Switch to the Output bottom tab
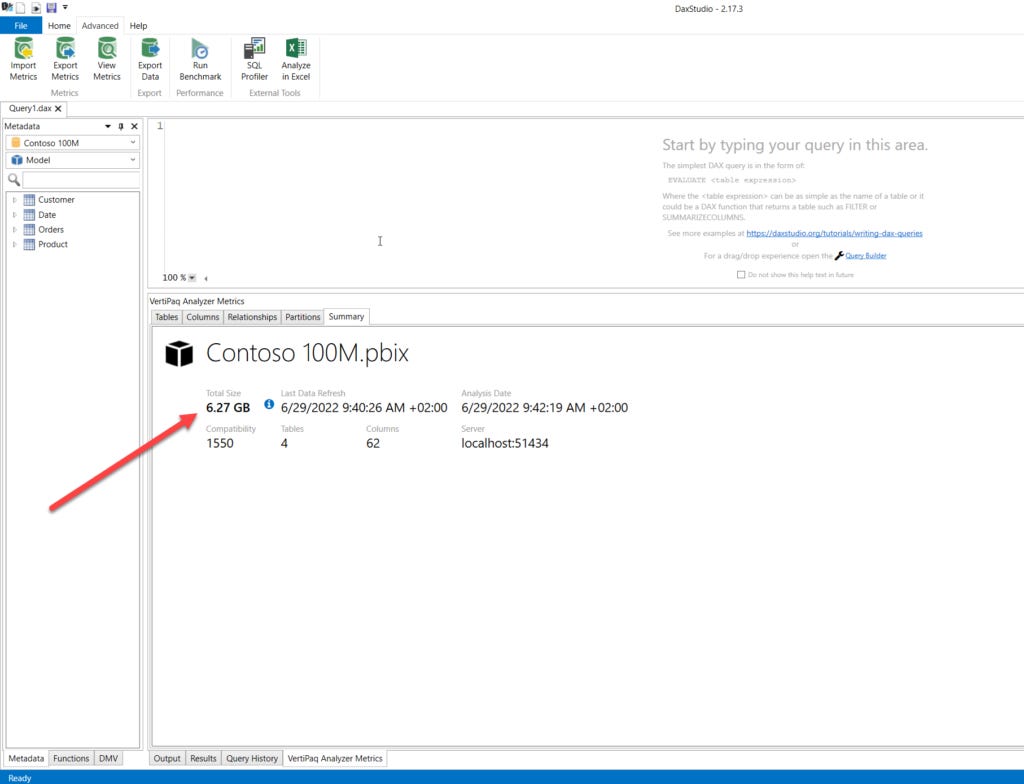The image size is (1024, 784). pos(167,758)
